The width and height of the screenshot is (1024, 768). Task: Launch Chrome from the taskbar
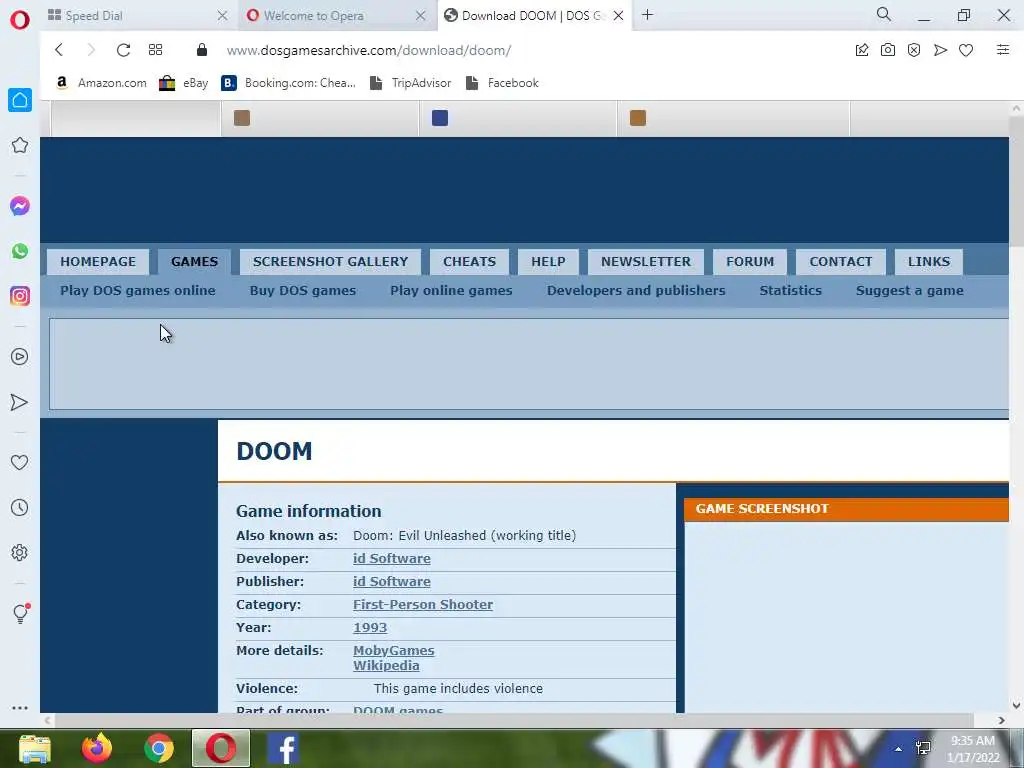159,748
